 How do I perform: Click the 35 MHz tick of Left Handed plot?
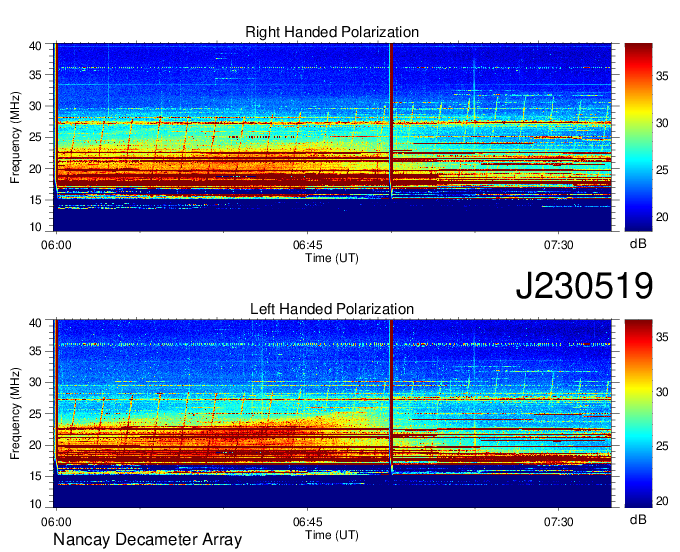point(35,351)
